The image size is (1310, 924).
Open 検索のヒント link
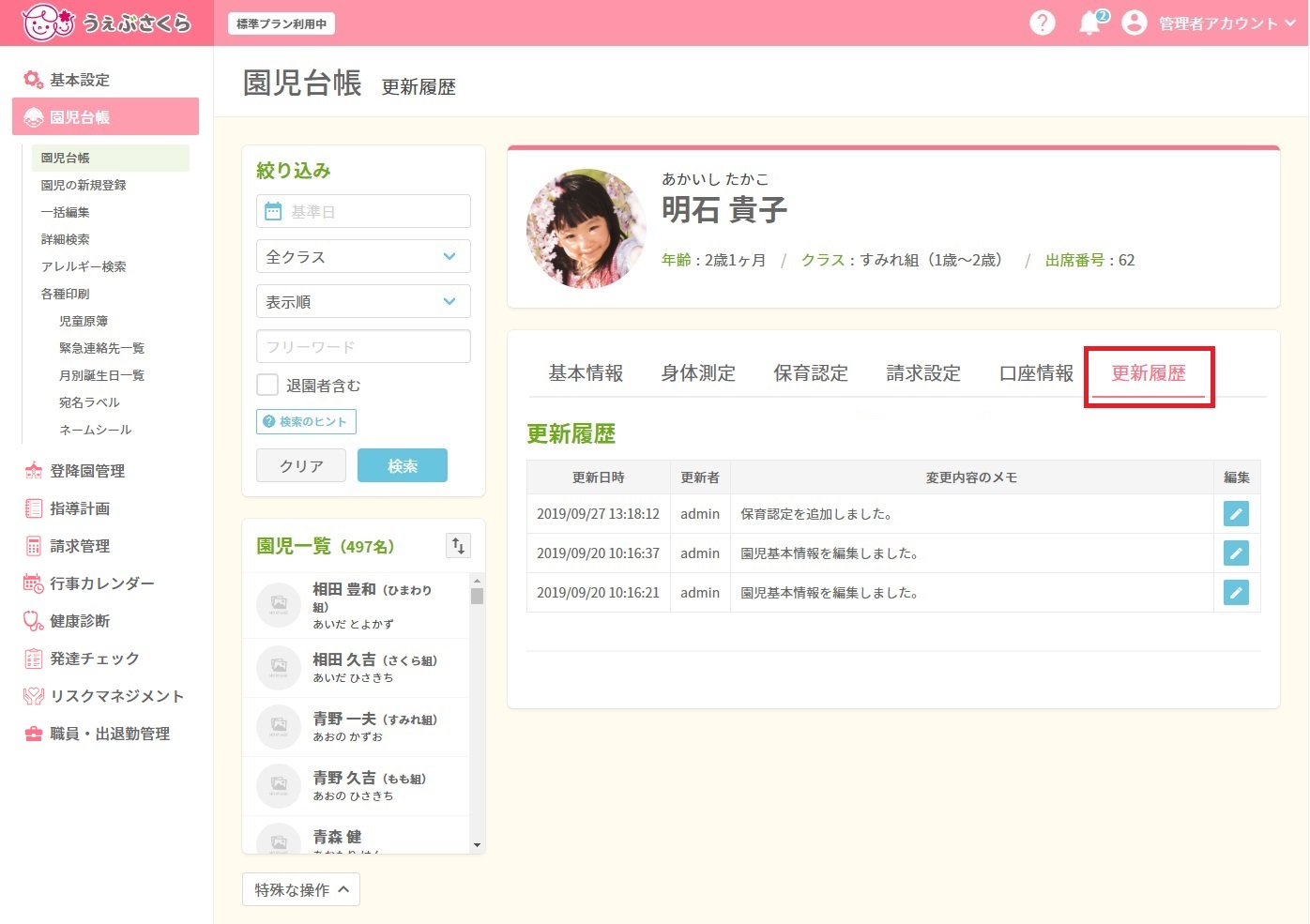point(306,421)
